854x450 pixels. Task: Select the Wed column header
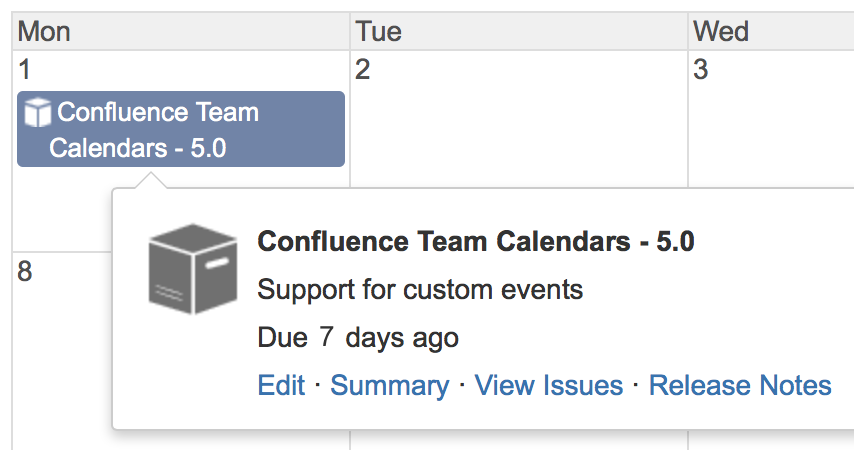pyautogui.click(x=721, y=32)
